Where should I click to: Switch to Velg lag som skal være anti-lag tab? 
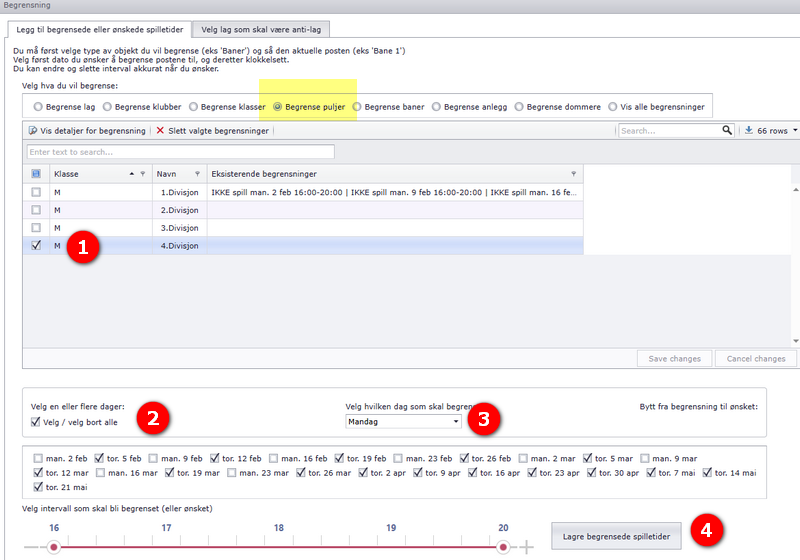coord(261,30)
